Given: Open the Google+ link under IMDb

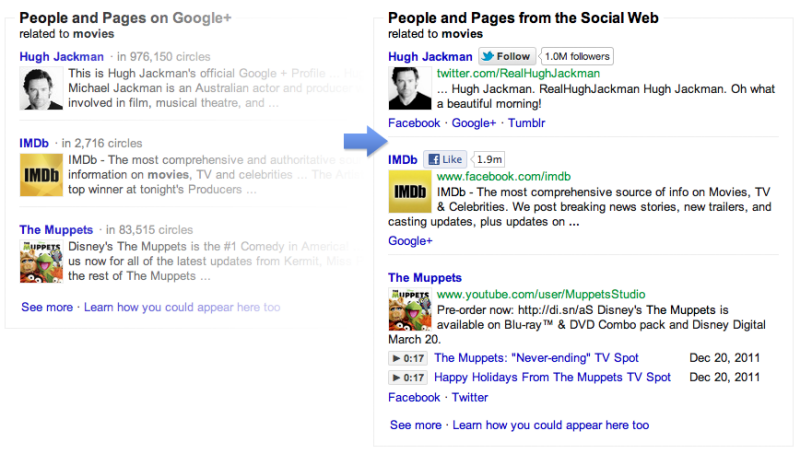Looking at the screenshot, I should pos(410,241).
